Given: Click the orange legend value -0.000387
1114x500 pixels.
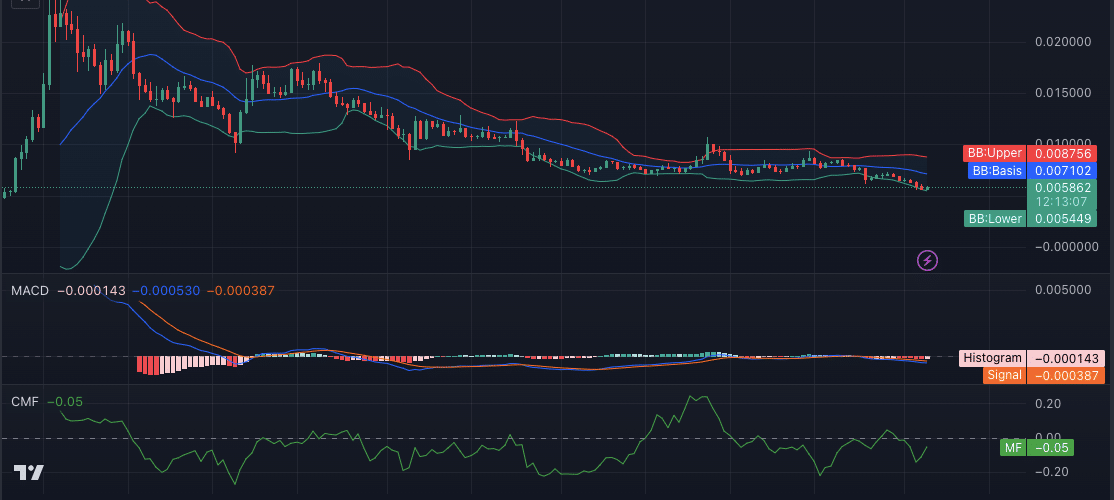Looking at the screenshot, I should tap(241, 290).
